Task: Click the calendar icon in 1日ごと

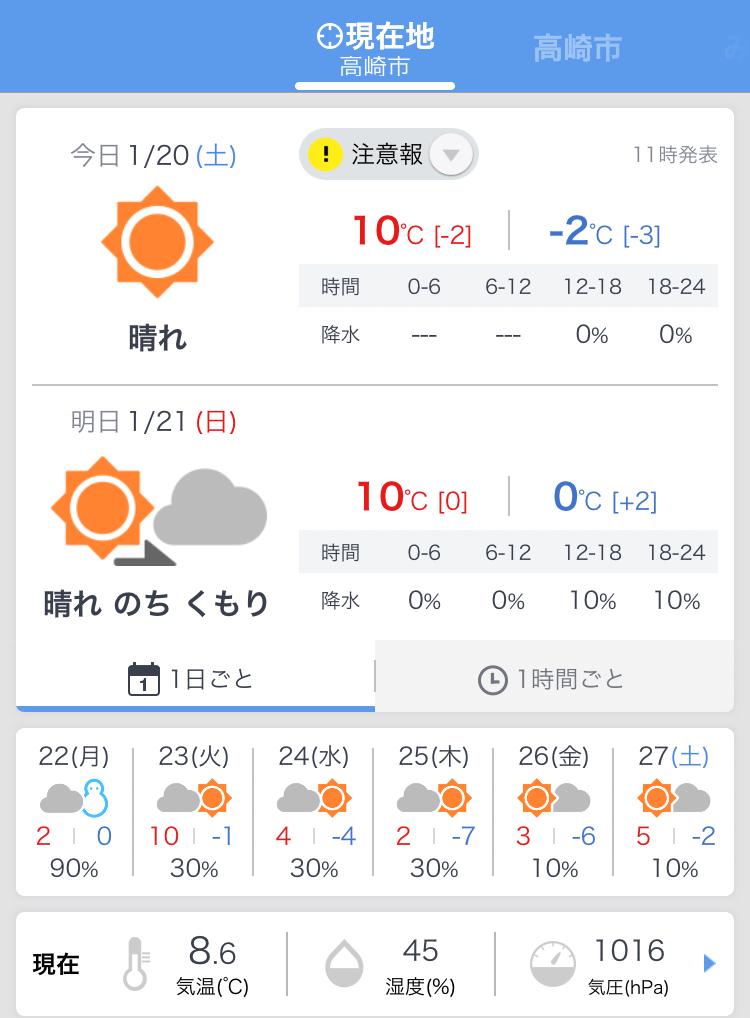Action: point(144,679)
